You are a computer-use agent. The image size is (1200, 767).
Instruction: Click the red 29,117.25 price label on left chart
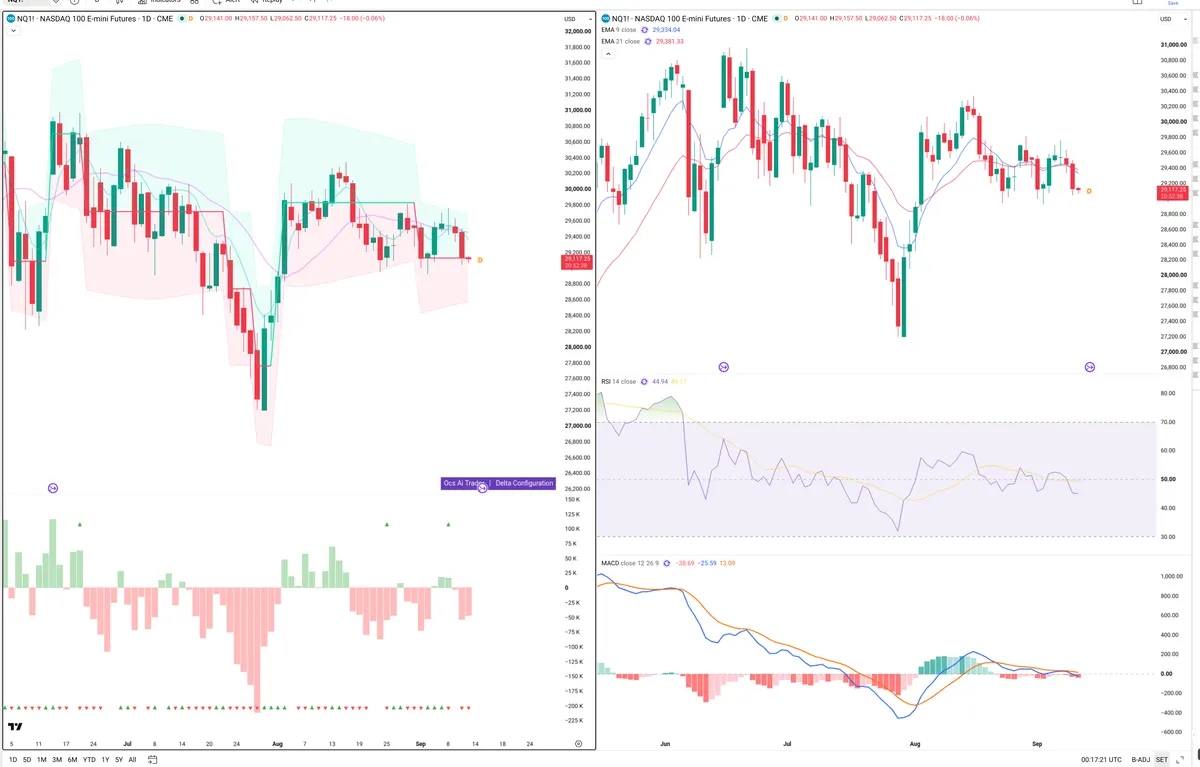[x=577, y=260]
